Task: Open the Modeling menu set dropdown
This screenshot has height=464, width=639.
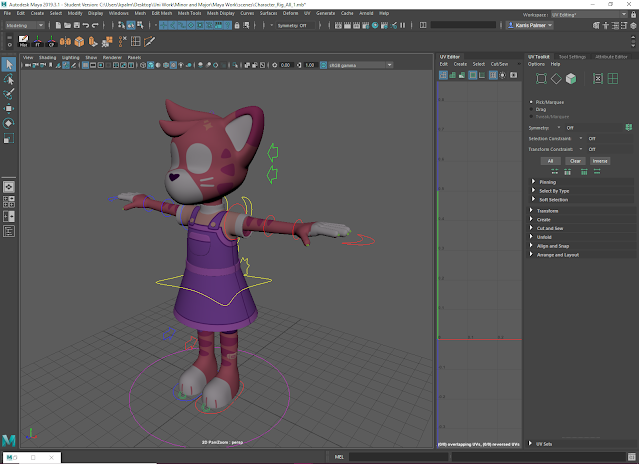Action: coord(25,25)
